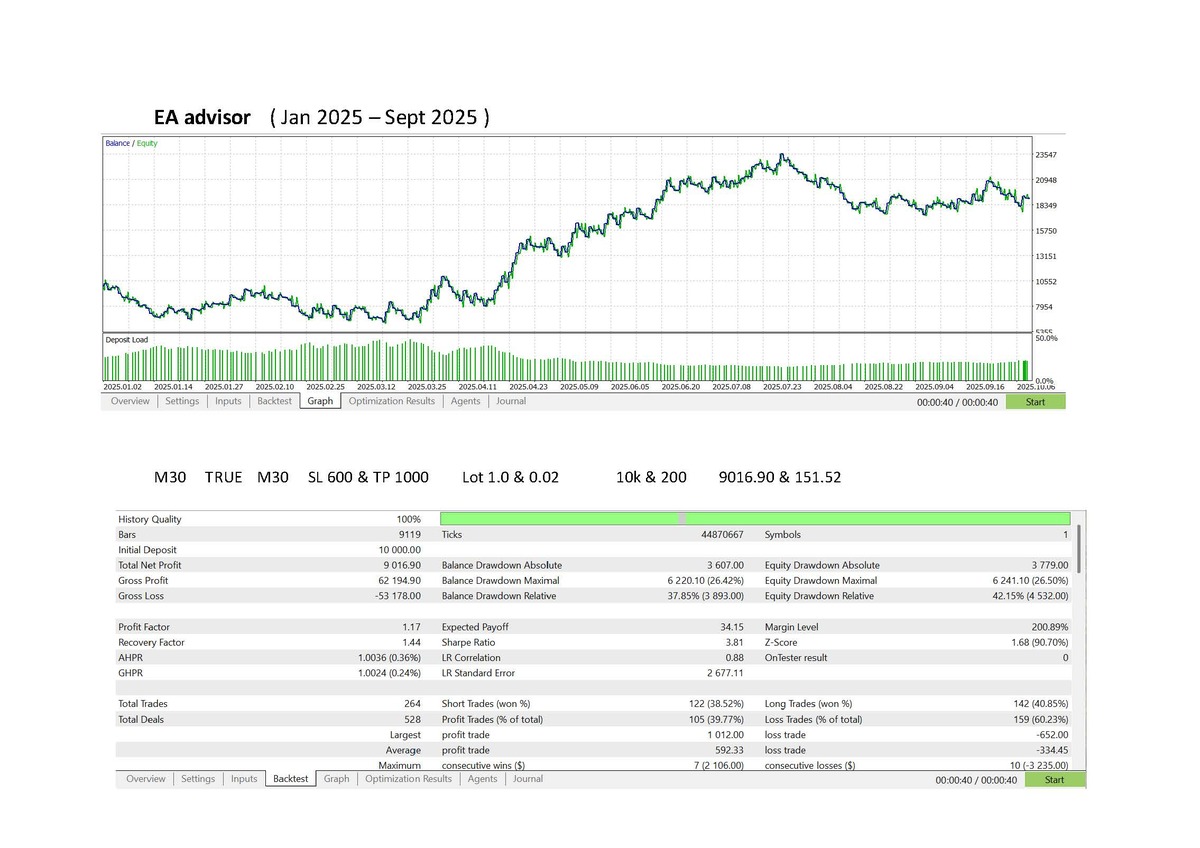Open Journal tab below the Deposit Load graph
The image size is (1200, 848).
coord(511,401)
